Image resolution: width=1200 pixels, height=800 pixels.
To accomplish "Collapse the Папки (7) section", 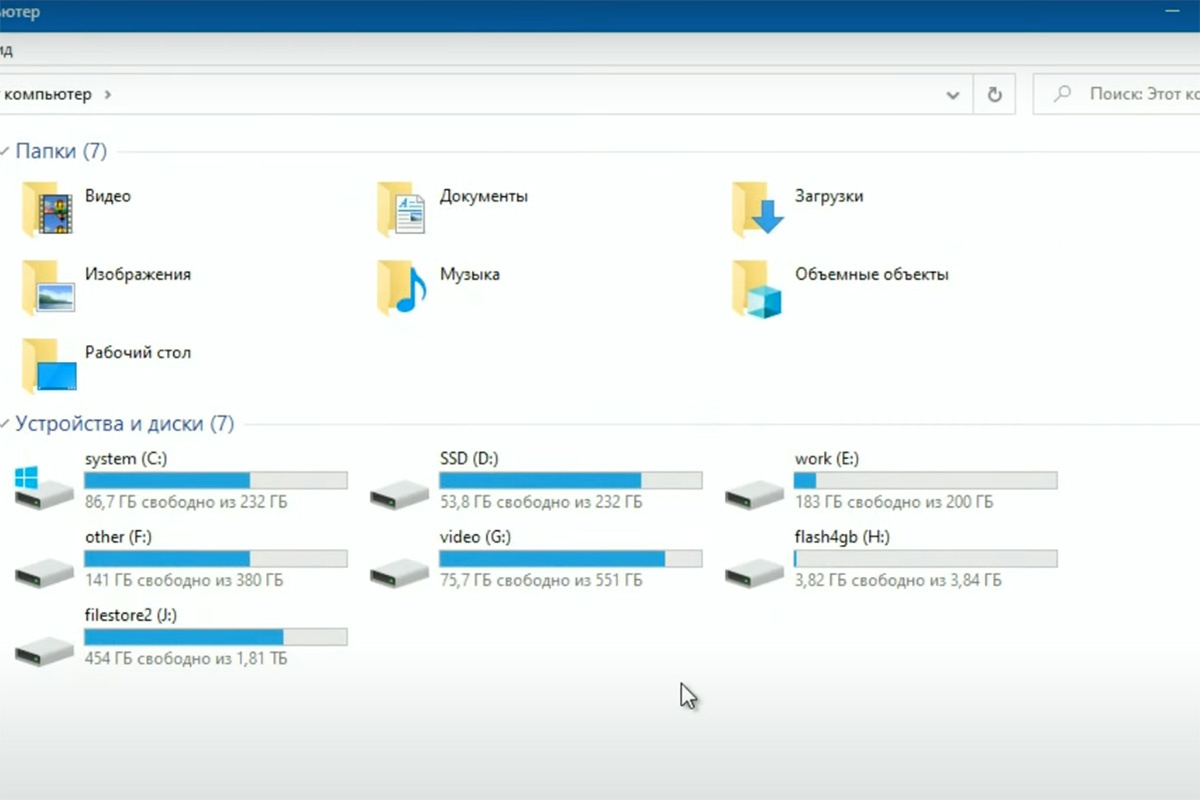I will (x=5, y=152).
